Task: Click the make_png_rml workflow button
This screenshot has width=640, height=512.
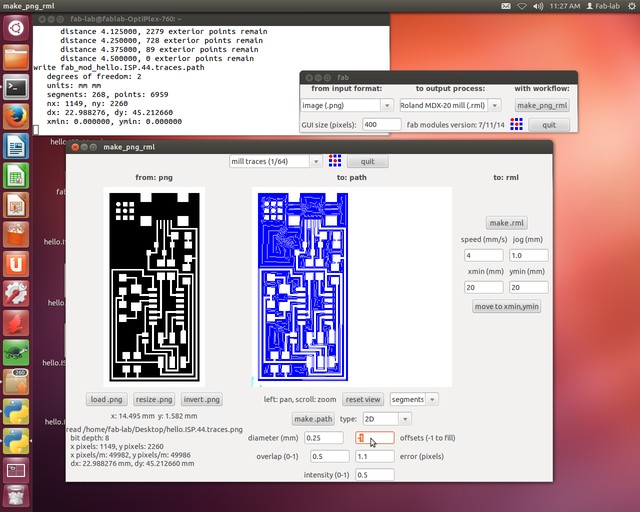Action: pyautogui.click(x=542, y=105)
